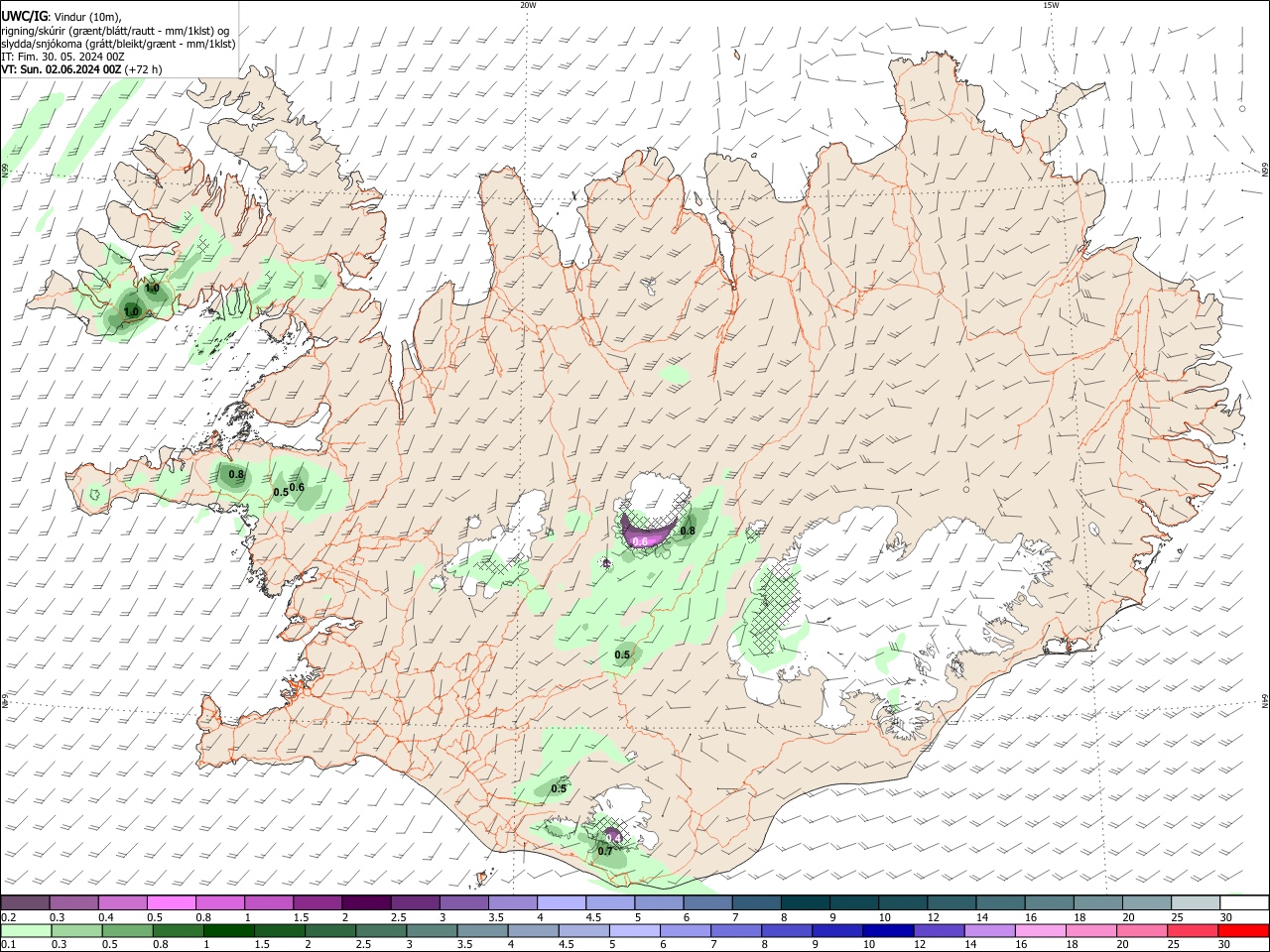Click the 20W longitude label

point(528,5)
